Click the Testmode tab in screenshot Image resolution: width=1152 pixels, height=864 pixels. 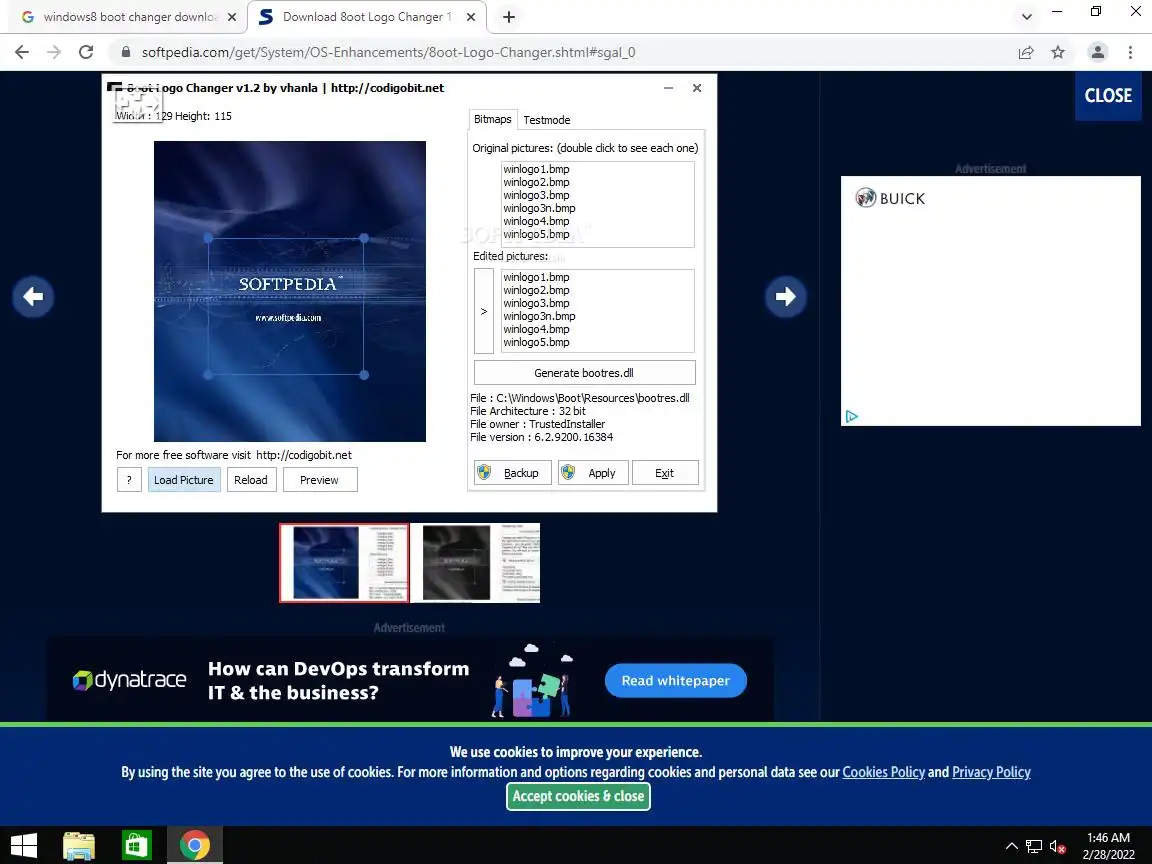click(x=547, y=120)
